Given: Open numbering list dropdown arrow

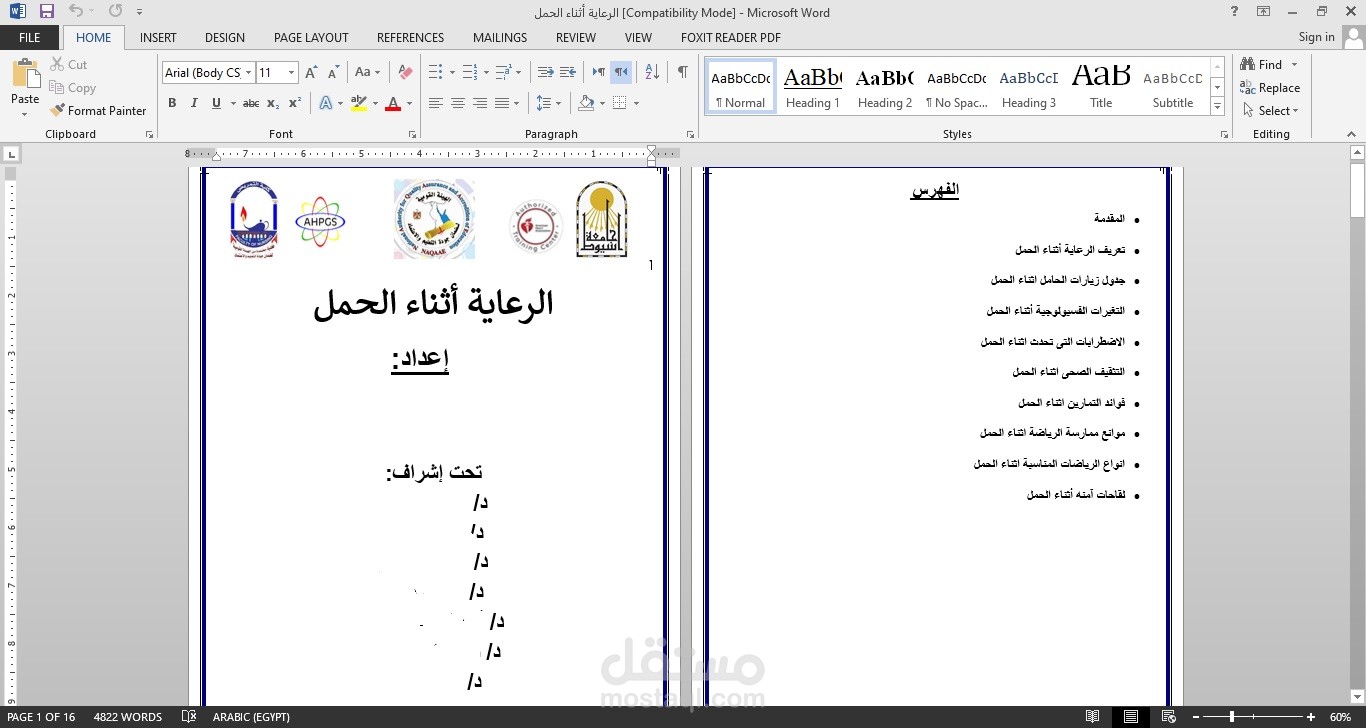Looking at the screenshot, I should (x=485, y=72).
